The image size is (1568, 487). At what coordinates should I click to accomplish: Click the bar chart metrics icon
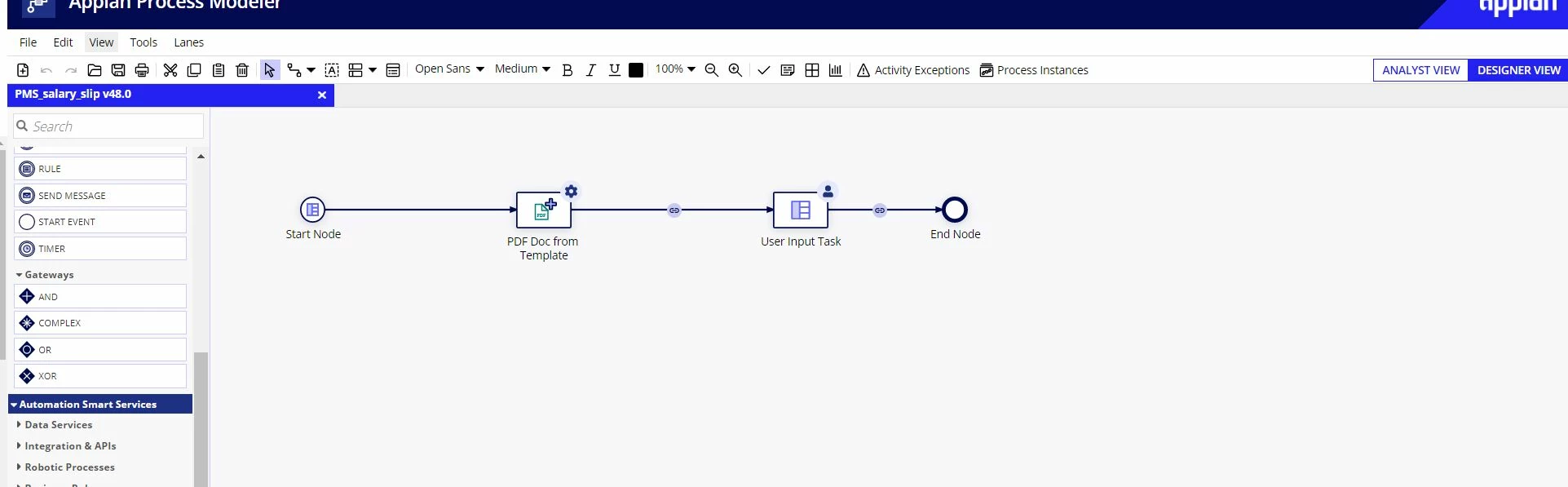click(x=836, y=70)
